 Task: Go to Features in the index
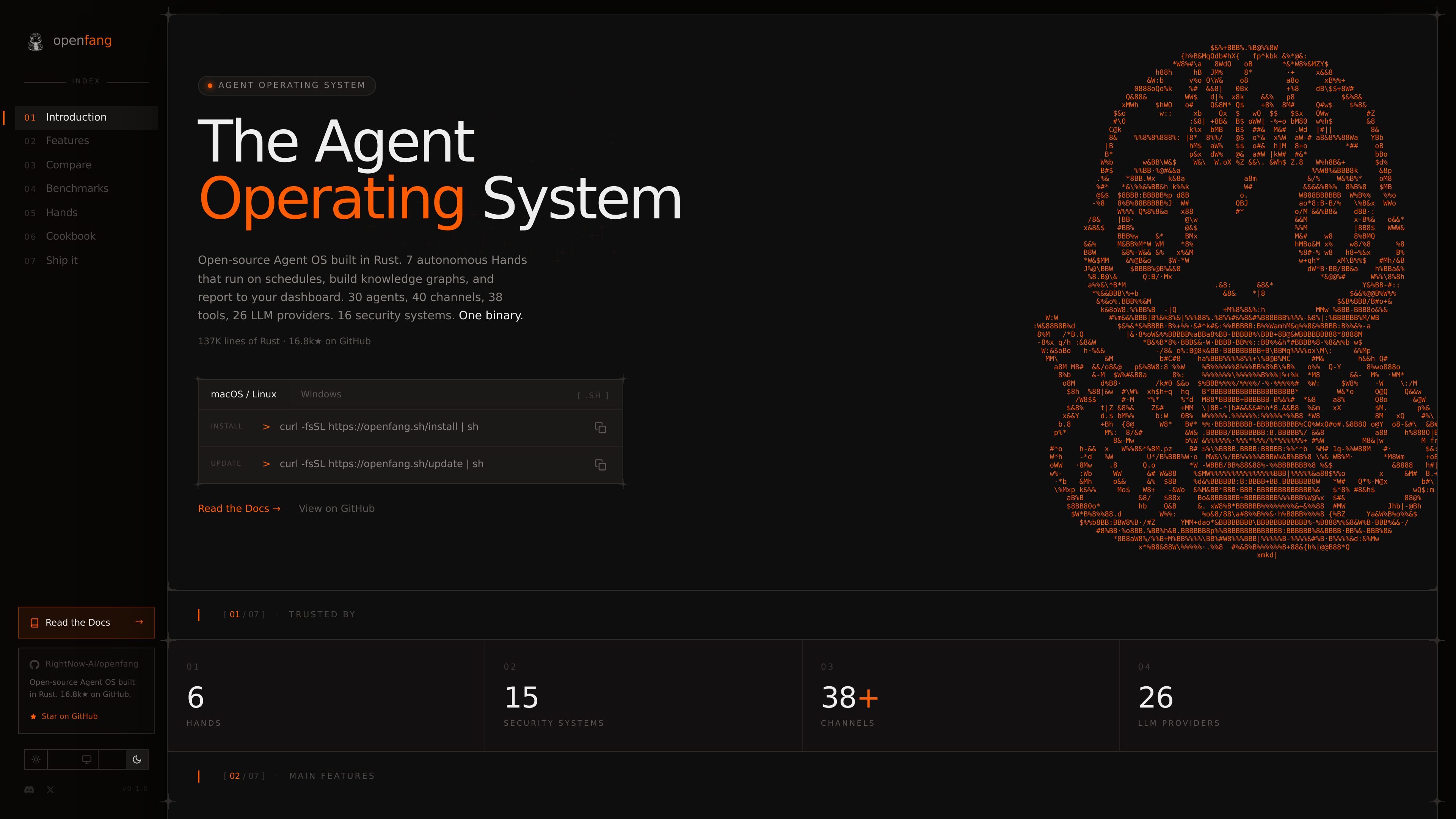(86, 141)
